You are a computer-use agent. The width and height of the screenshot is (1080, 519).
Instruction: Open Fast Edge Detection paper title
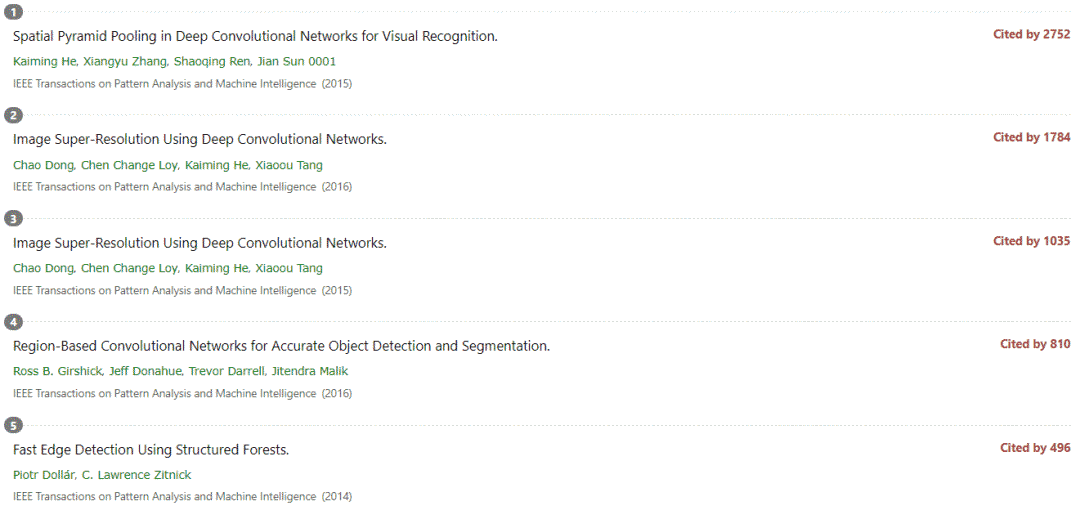coord(151,450)
